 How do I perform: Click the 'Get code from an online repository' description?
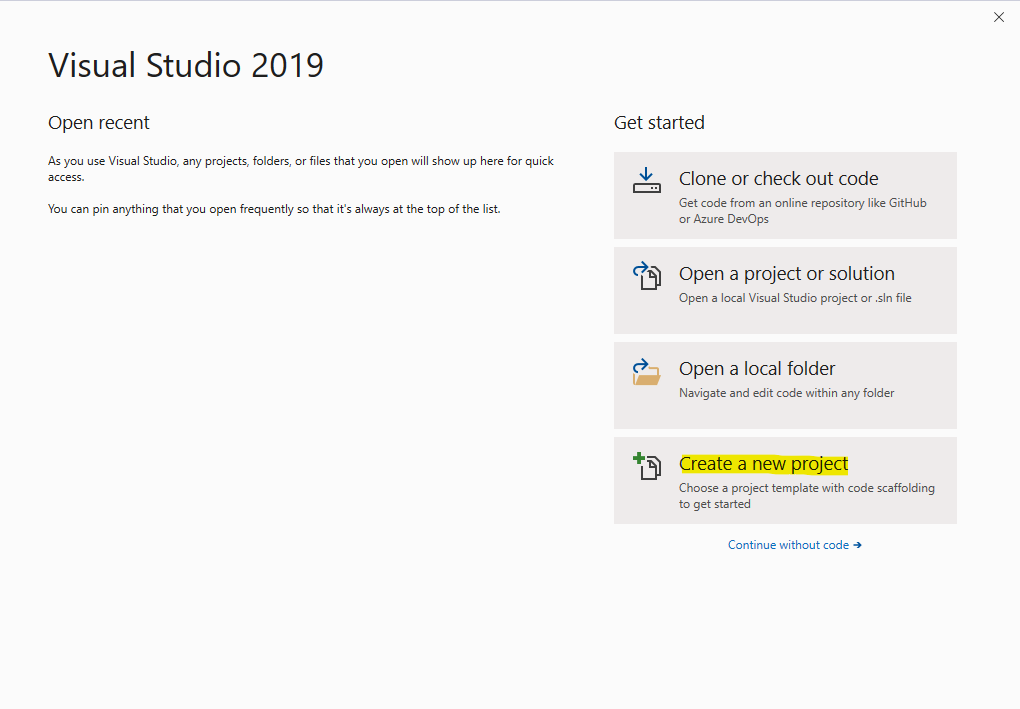pyautogui.click(x=802, y=211)
